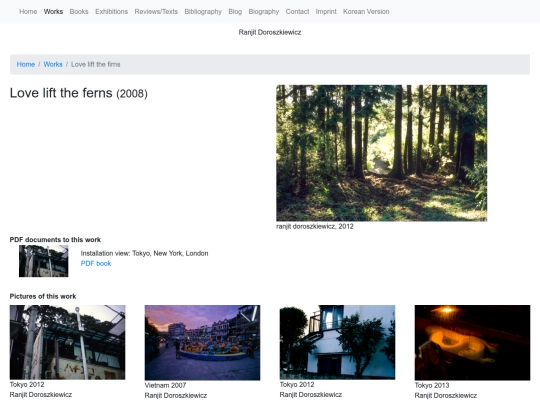Go to the Imprint page
The width and height of the screenshot is (540, 405).
(x=326, y=12)
